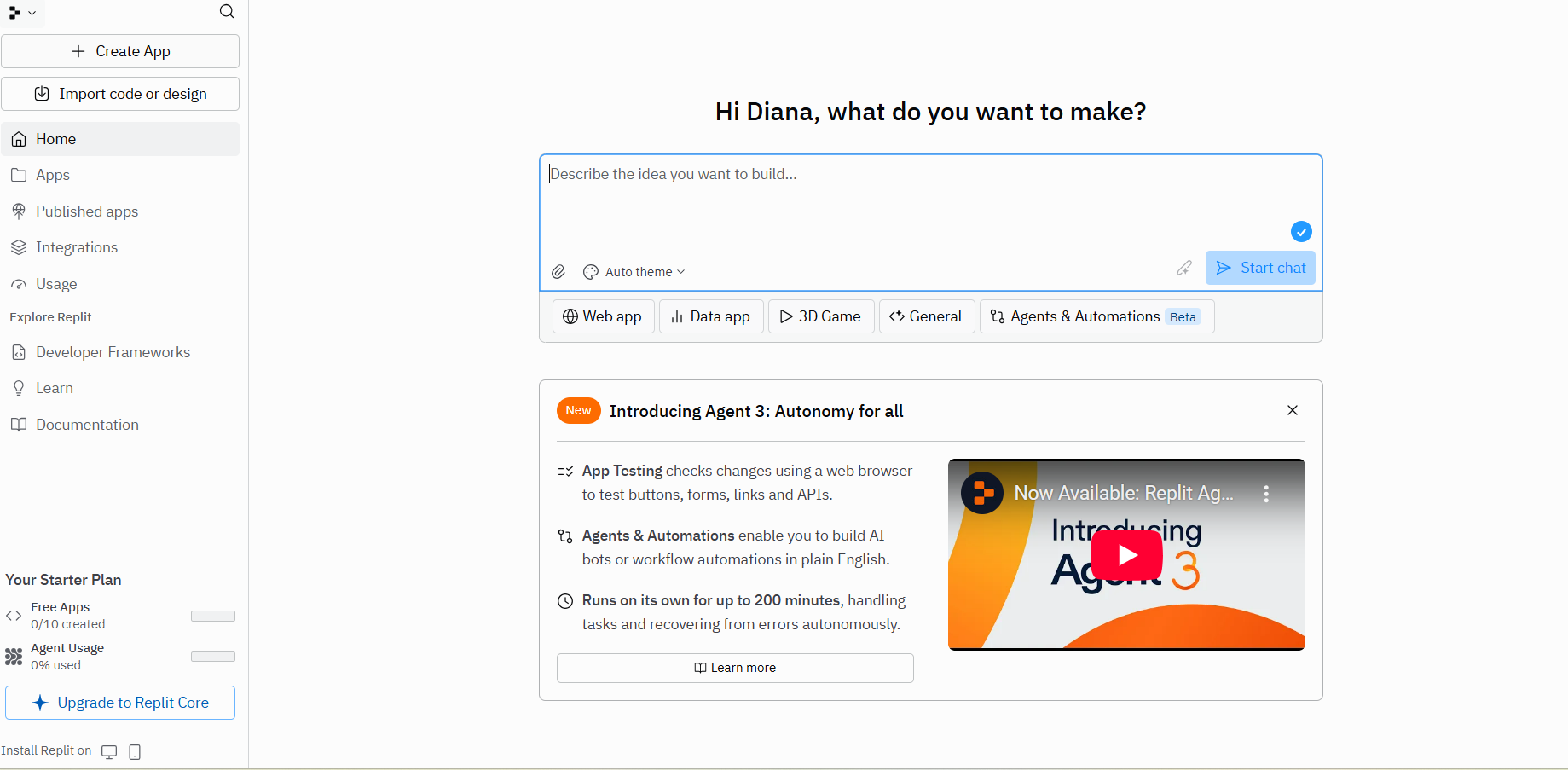The image size is (1568, 770).
Task: Click the Agent Usage icon
Action: pos(14,657)
